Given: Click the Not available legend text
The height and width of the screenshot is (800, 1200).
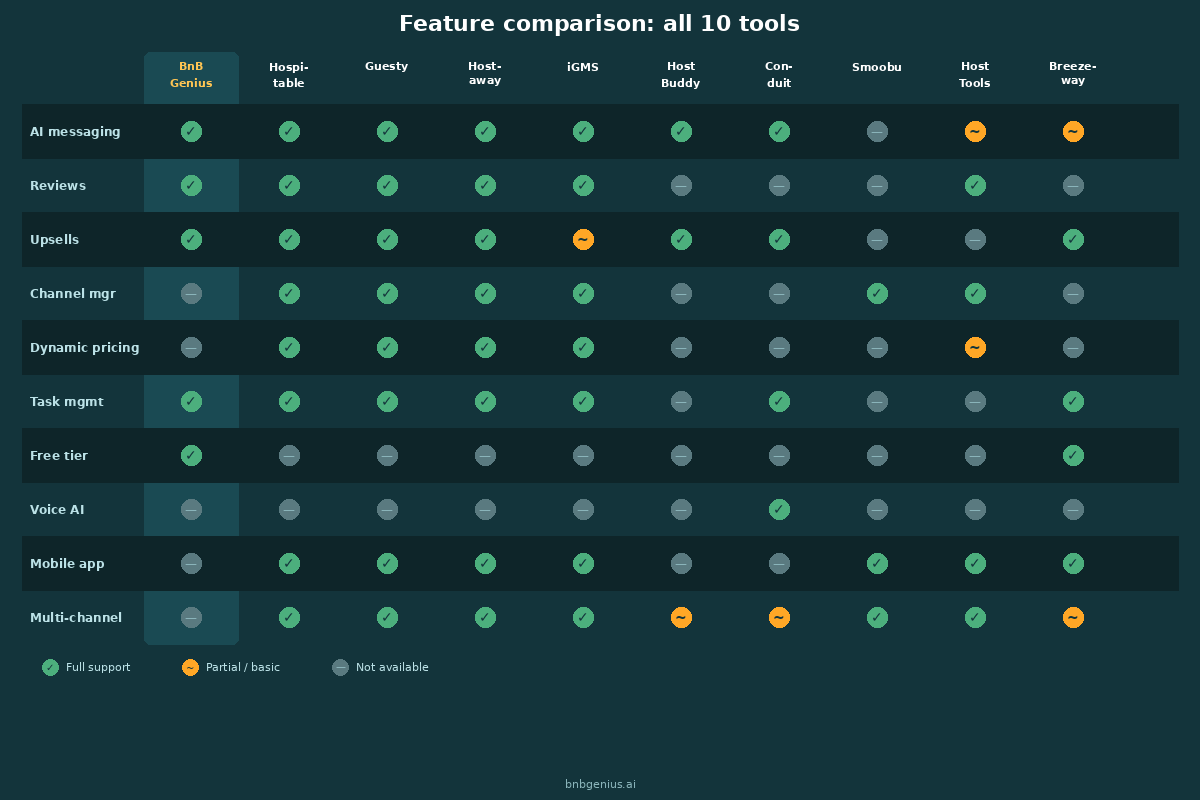Looking at the screenshot, I should pyautogui.click(x=392, y=667).
